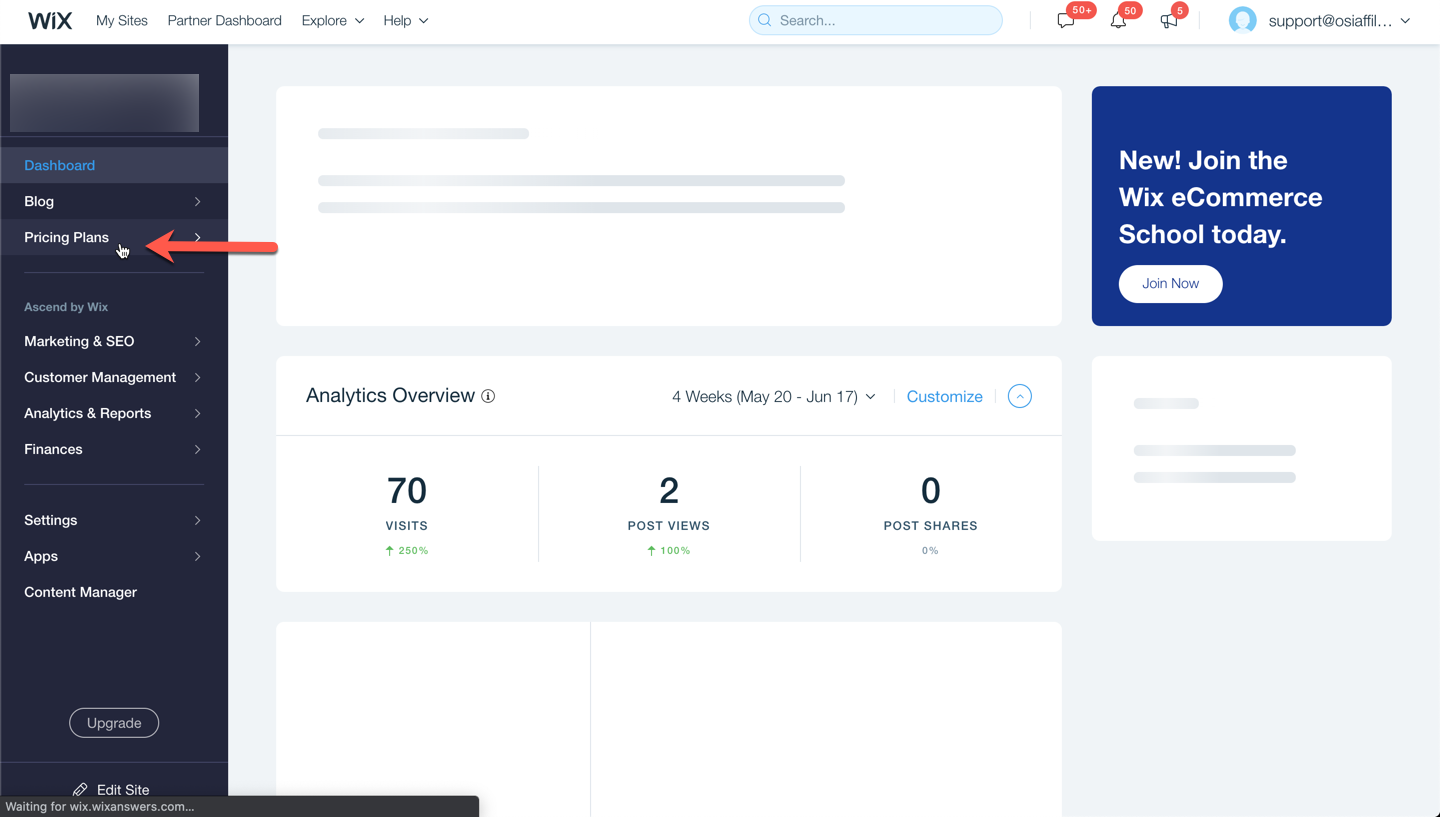Click the user avatar icon
Screen dimensions: 1440x817
[1242, 20]
